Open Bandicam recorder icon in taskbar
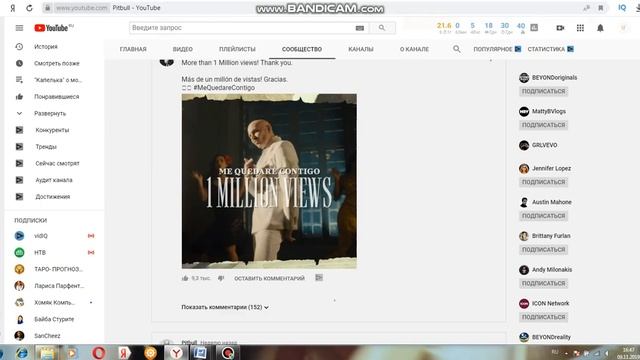Viewport: 640px width, 360px height. (x=228, y=353)
